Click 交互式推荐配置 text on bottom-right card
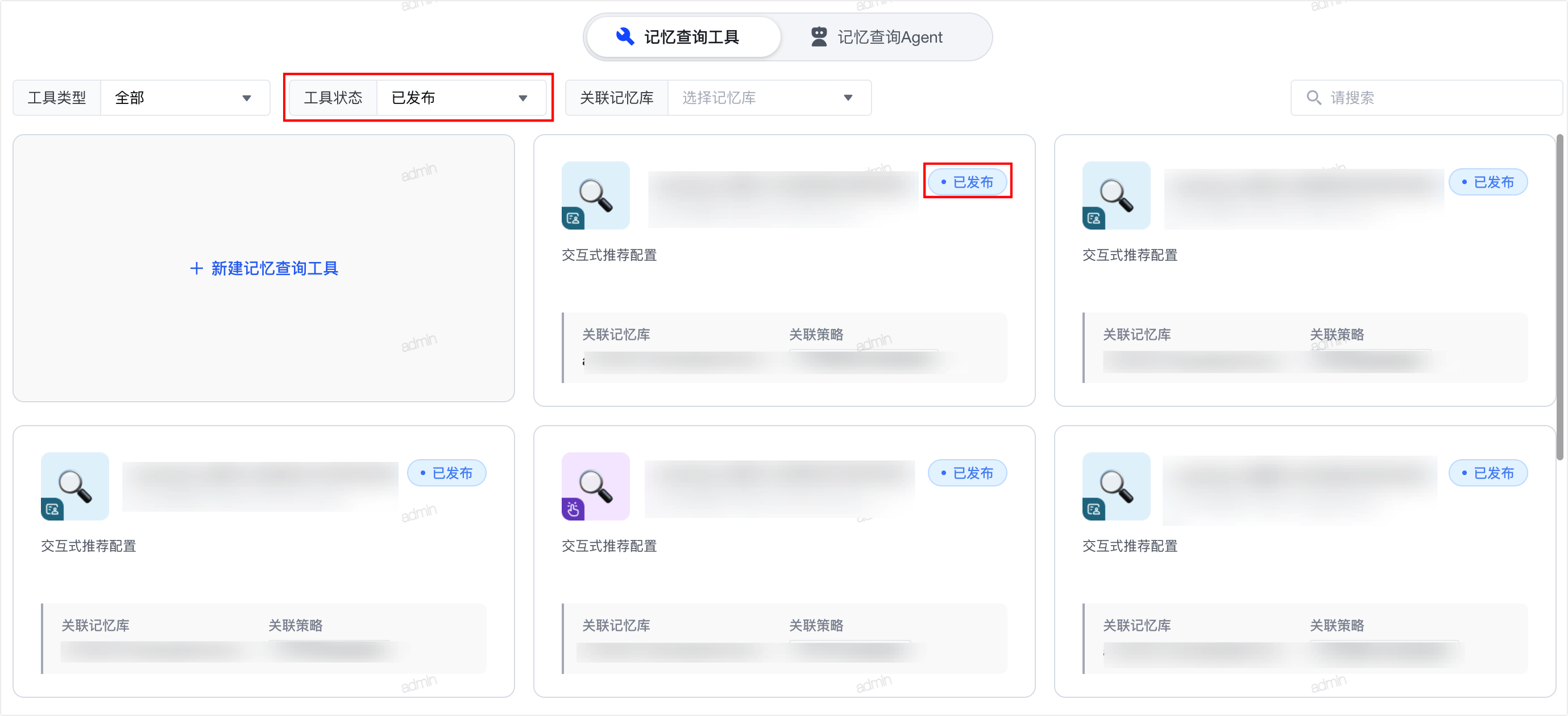The image size is (1568, 716). (1130, 546)
